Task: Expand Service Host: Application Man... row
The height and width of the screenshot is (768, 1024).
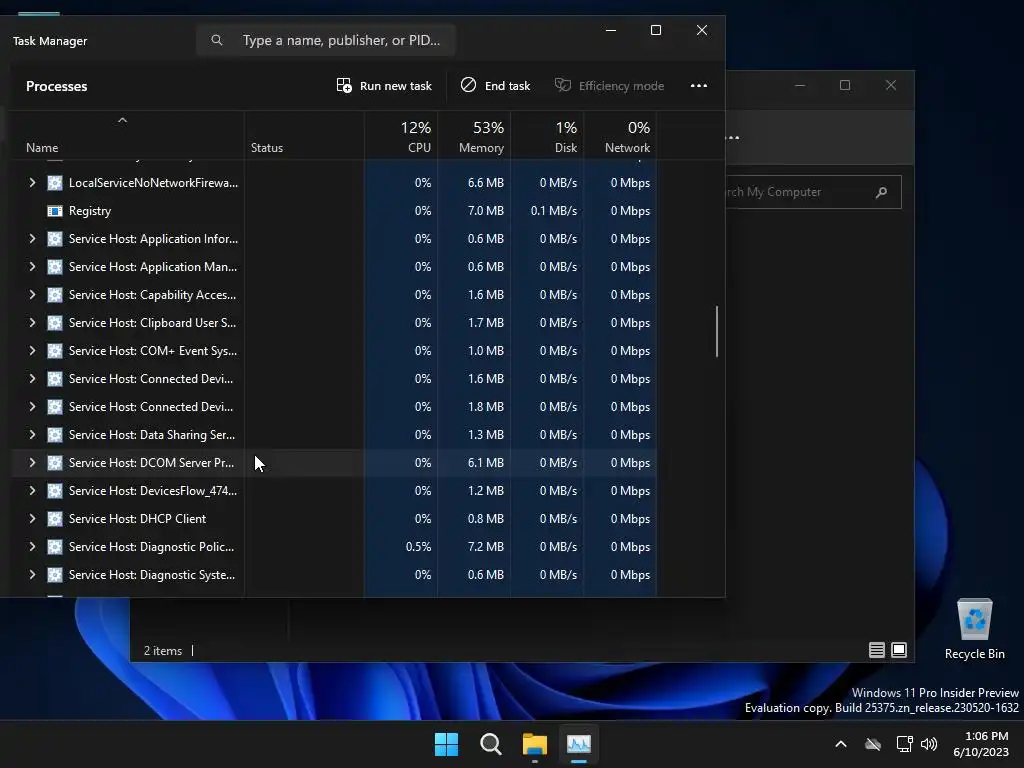Action: tap(32, 266)
